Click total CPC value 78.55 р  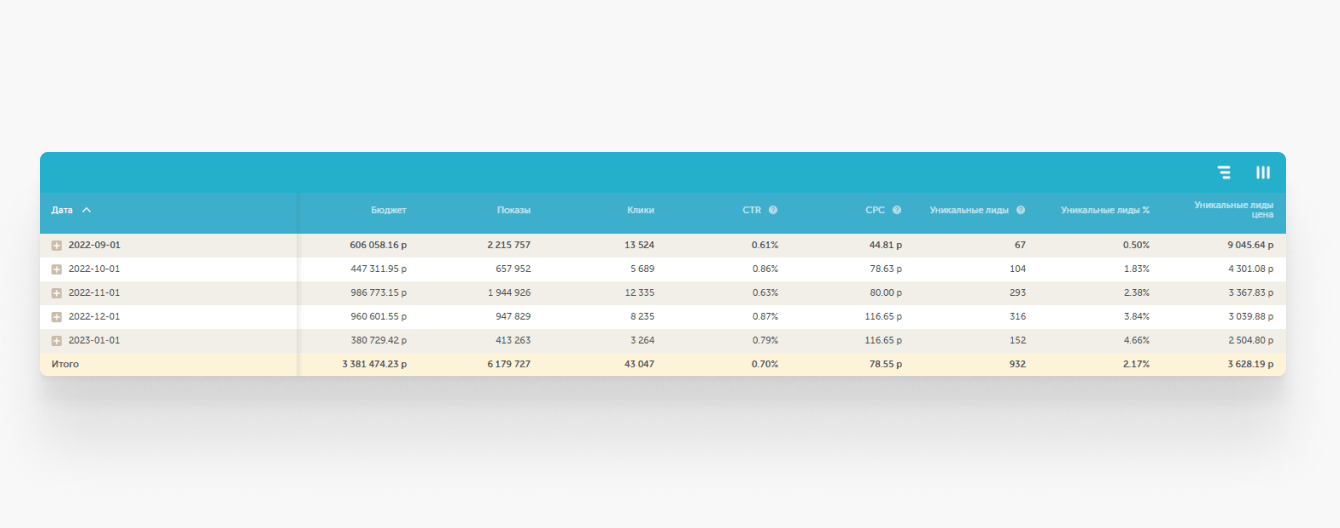[x=886, y=364]
